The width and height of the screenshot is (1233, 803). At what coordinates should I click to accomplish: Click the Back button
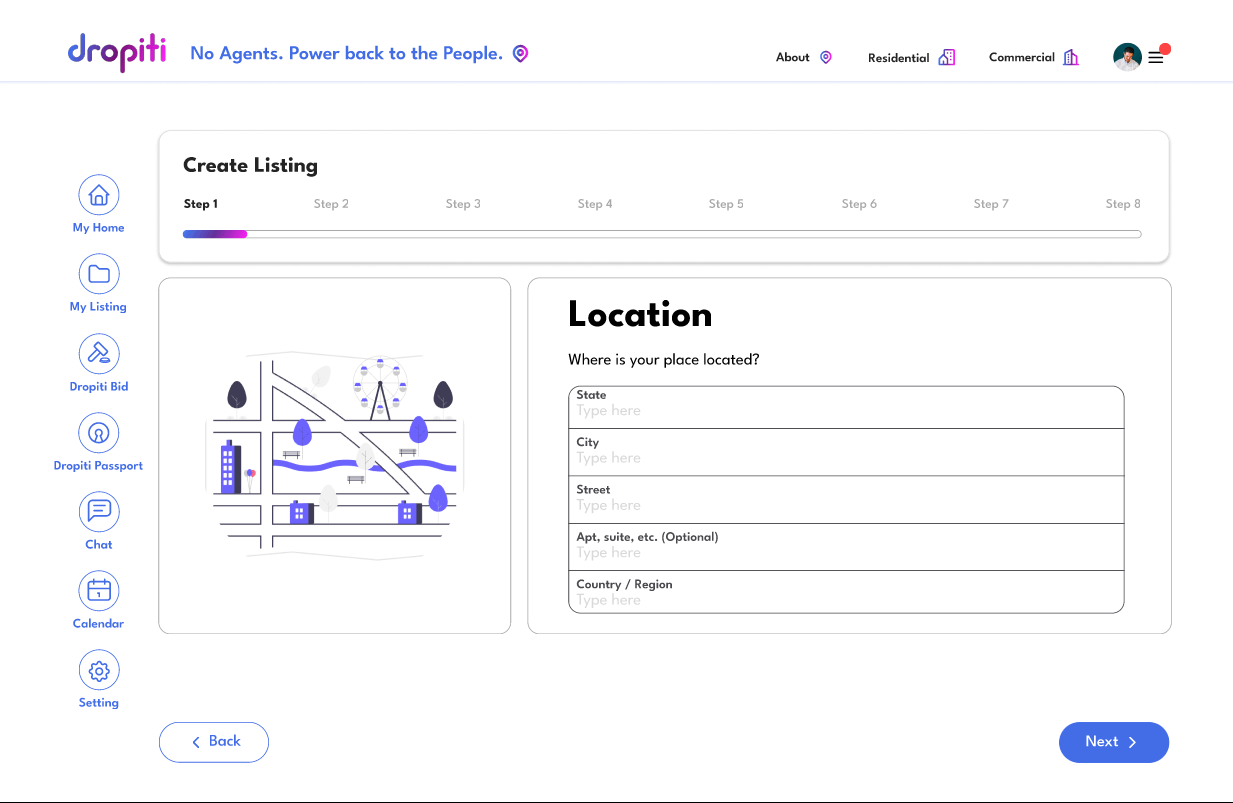coord(214,742)
